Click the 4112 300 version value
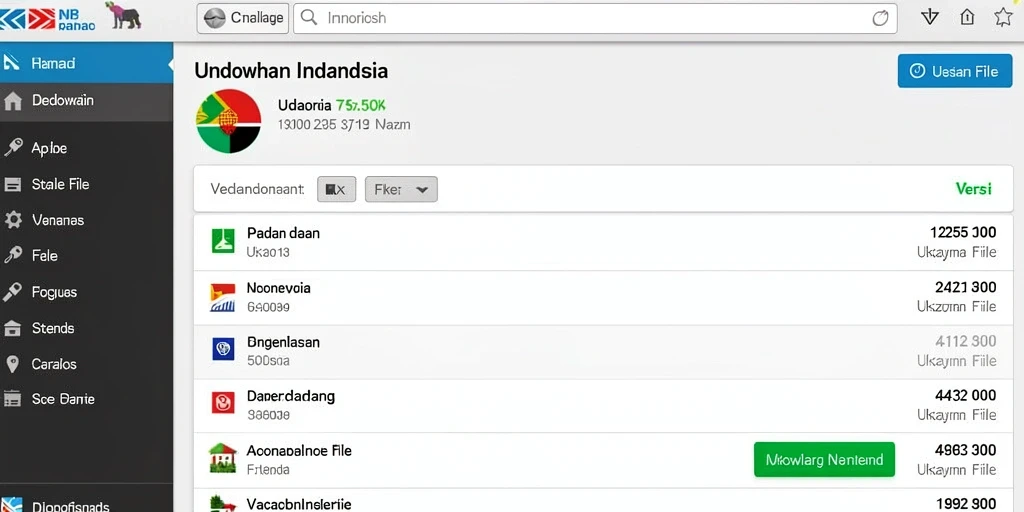 (x=966, y=341)
